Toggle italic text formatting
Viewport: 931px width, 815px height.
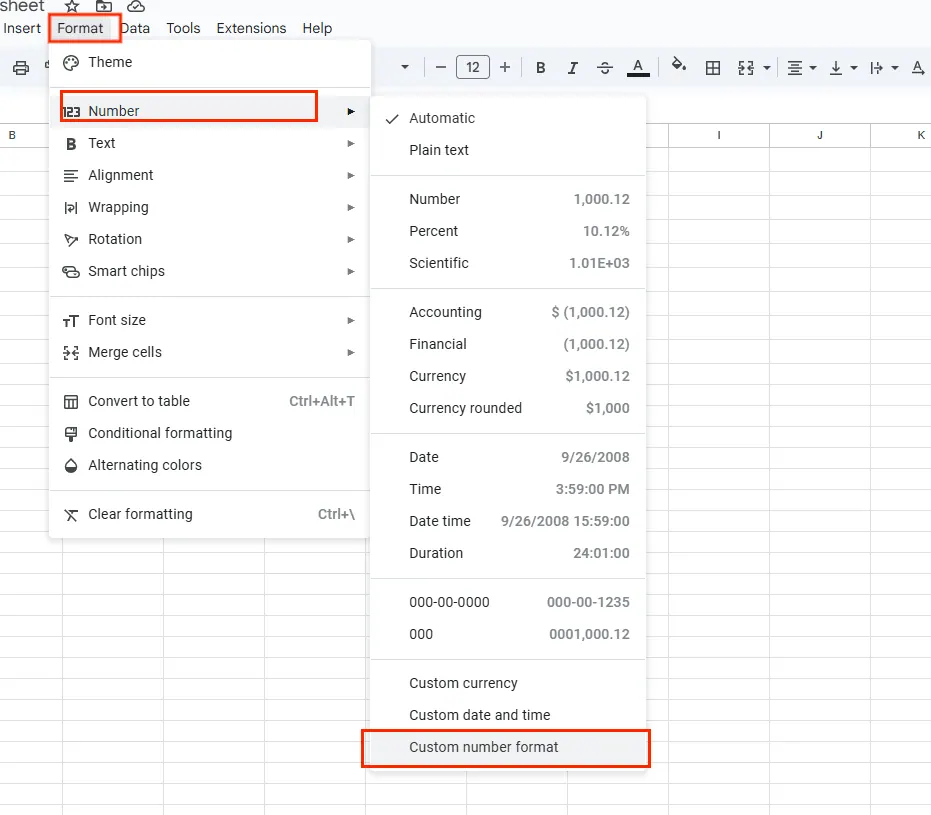pyautogui.click(x=573, y=68)
